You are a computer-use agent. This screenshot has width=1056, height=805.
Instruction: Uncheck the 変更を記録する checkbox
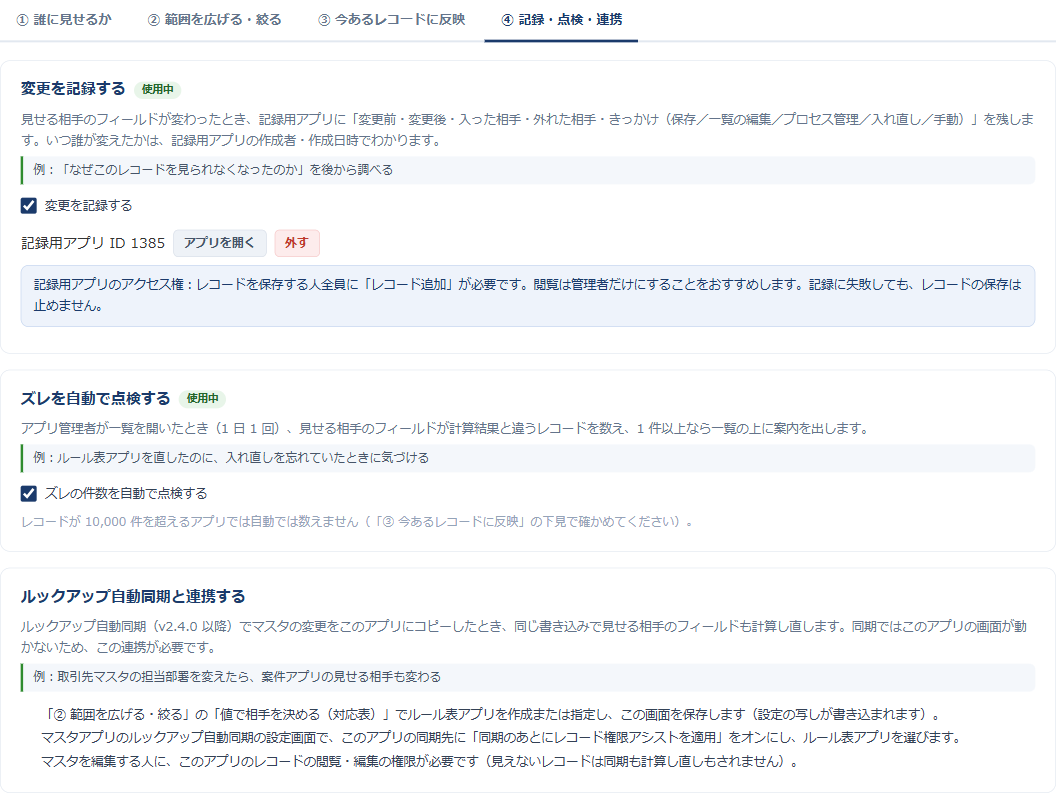click(28, 205)
